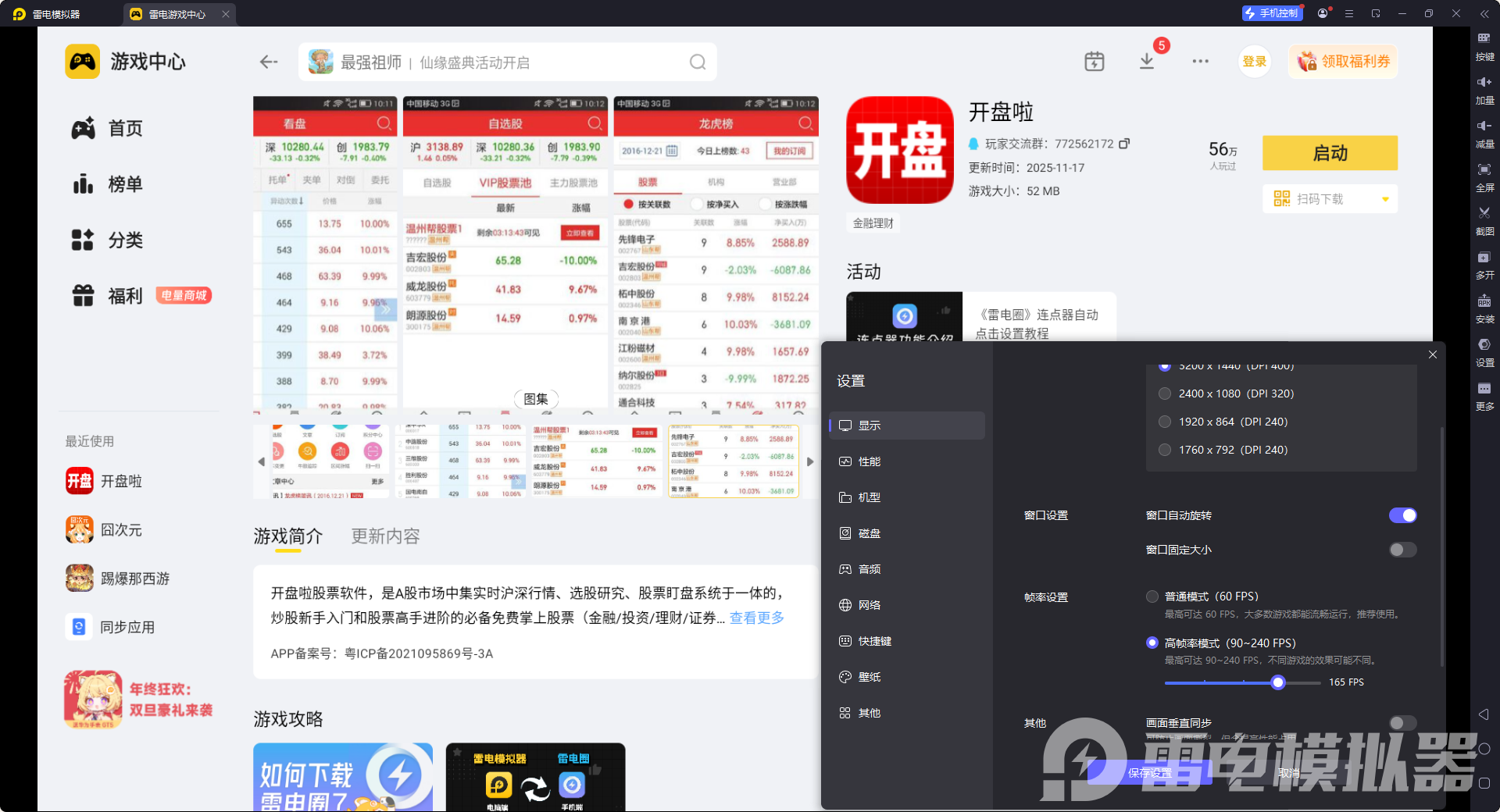Image resolution: width=1500 pixels, height=812 pixels.
Task: Open 设置 from the right sidebar
Action: pyautogui.click(x=1484, y=351)
